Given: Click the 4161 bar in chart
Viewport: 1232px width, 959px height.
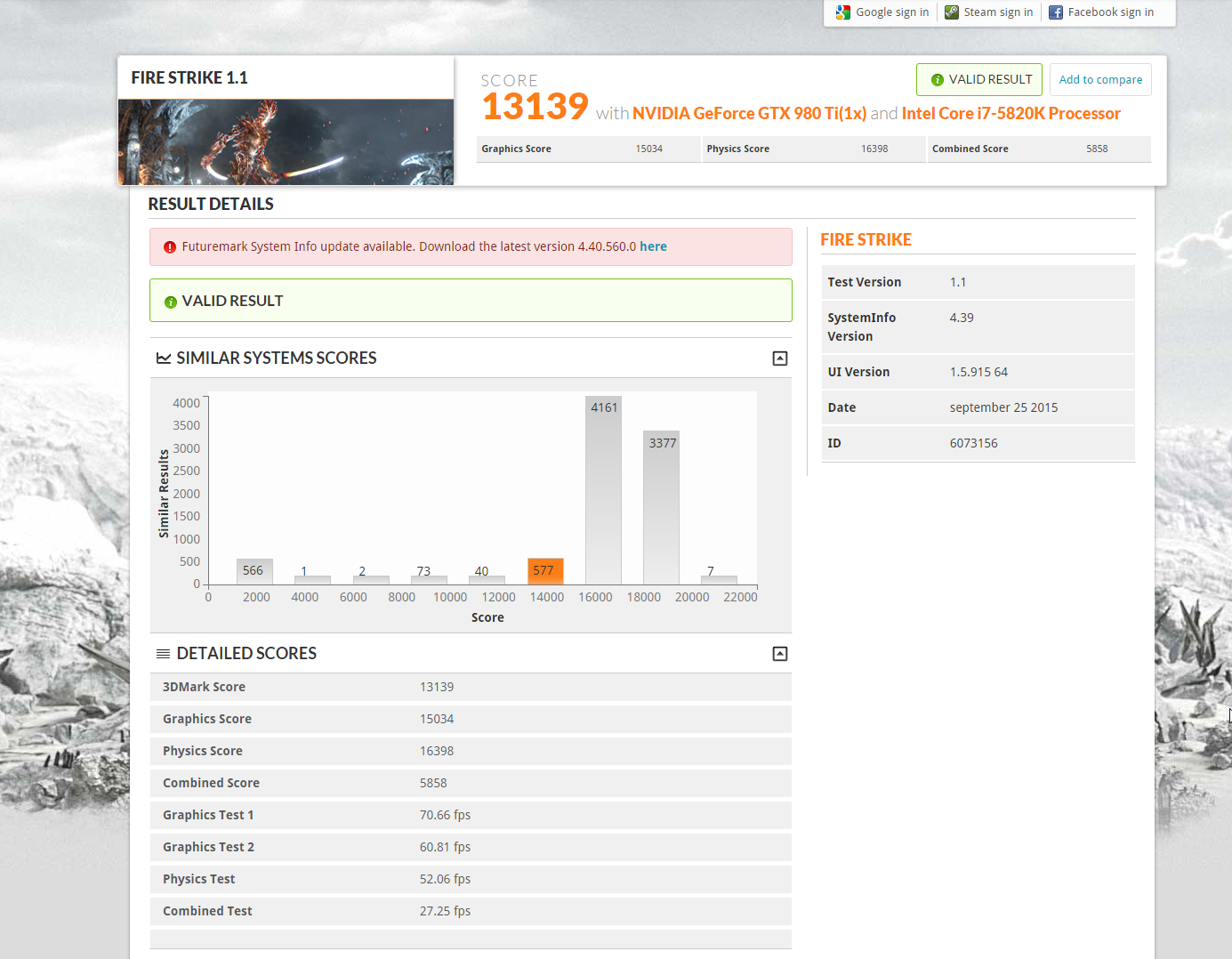Looking at the screenshot, I should click(x=603, y=490).
